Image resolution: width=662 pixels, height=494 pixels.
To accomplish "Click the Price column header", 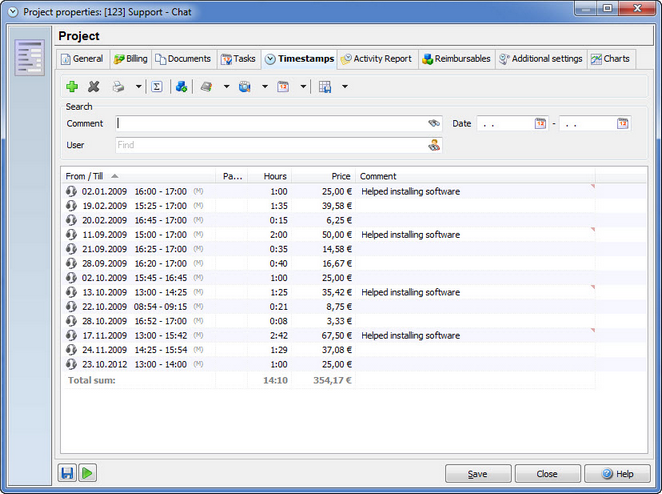I will coord(323,176).
